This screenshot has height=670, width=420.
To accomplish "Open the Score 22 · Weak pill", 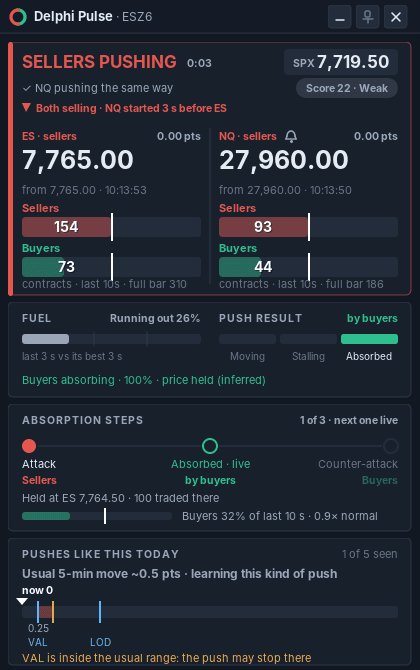I will point(347,88).
